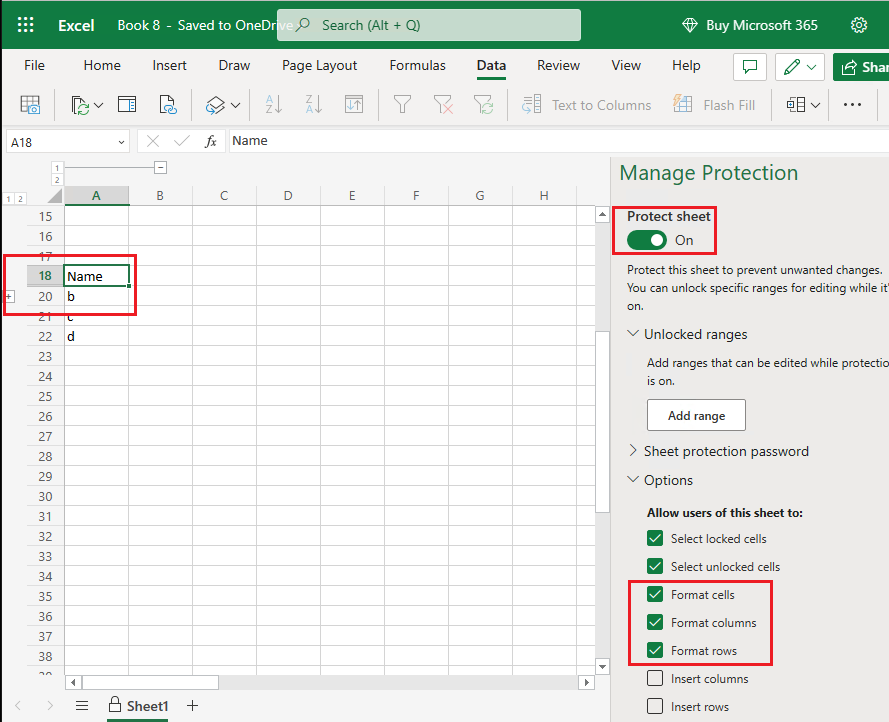
Task: Click the Outline group icon
Action: pos(795,105)
